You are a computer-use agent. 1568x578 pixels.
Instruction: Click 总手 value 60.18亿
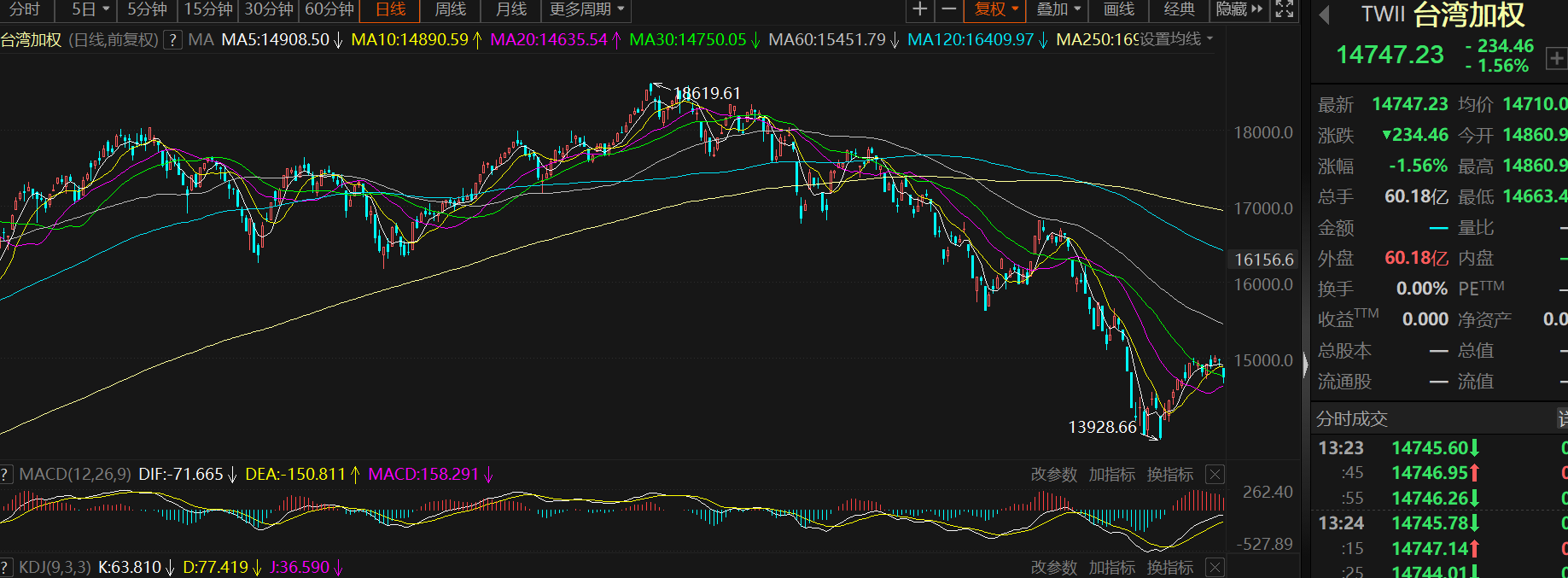[1416, 196]
